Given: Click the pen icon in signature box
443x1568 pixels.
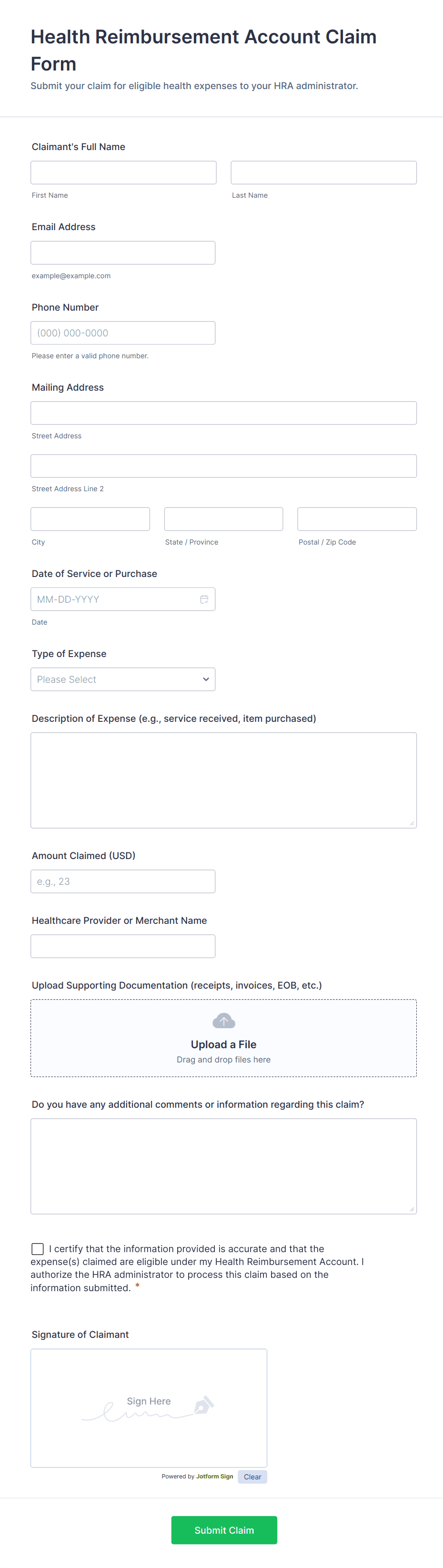Looking at the screenshot, I should pyautogui.click(x=203, y=1406).
